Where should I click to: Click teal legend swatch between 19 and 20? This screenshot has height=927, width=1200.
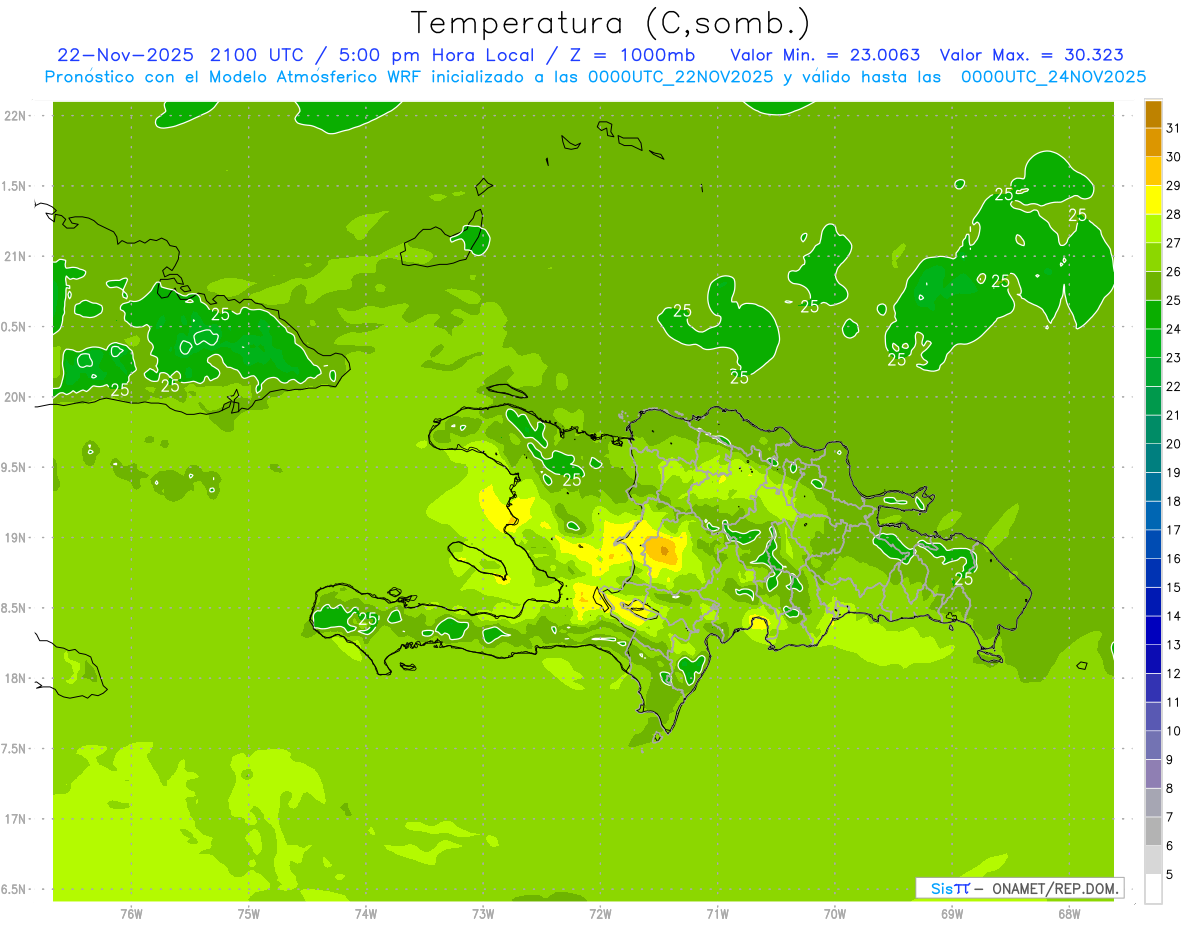click(1153, 458)
